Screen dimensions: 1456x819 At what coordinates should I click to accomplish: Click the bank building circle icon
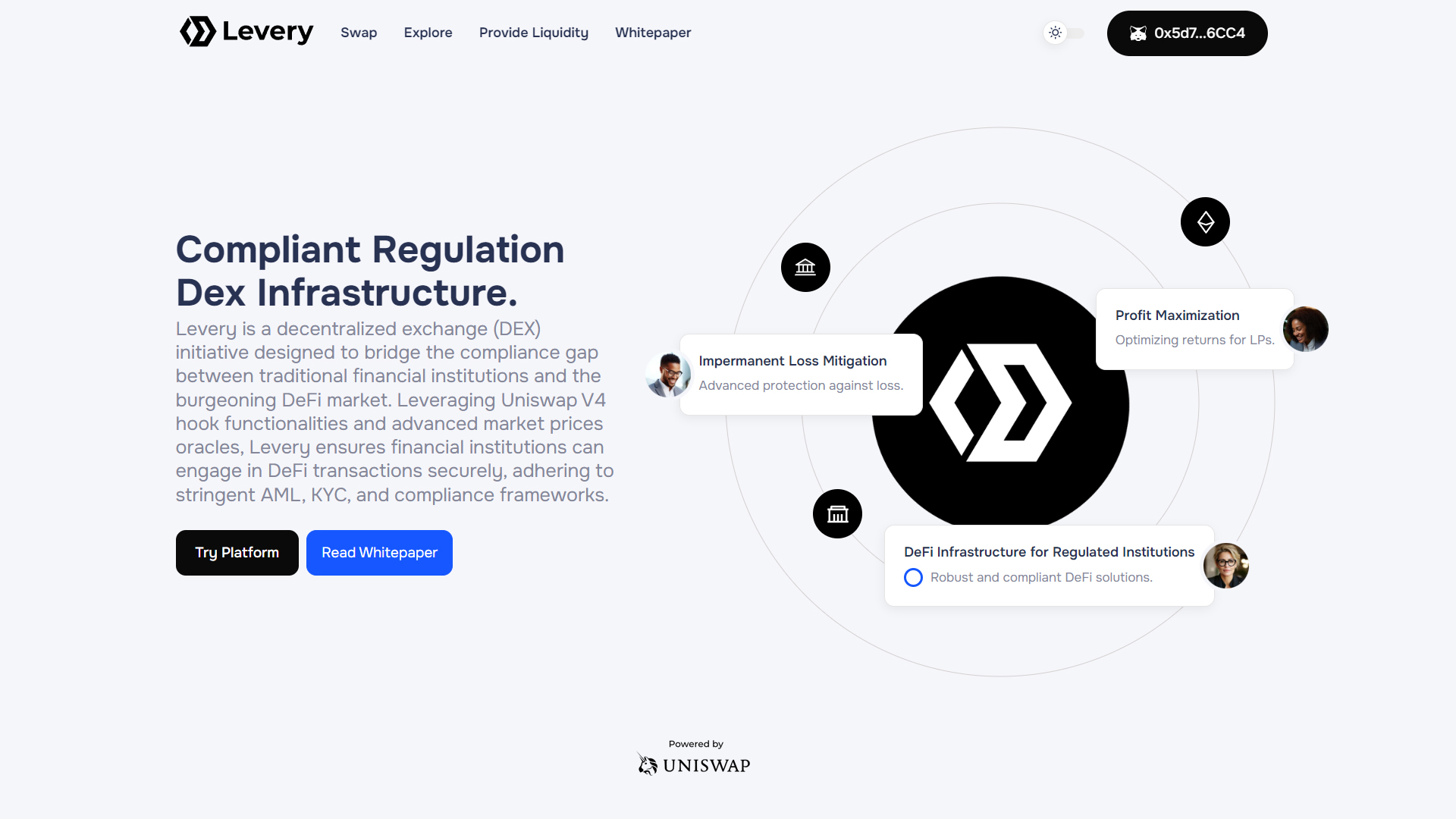805,267
